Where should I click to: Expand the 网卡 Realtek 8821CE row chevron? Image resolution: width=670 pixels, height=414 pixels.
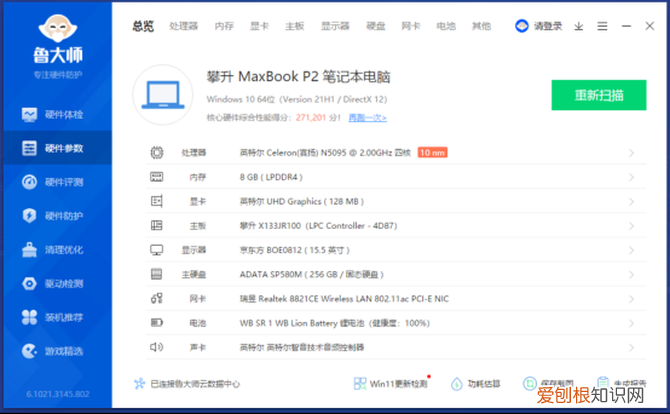click(631, 299)
